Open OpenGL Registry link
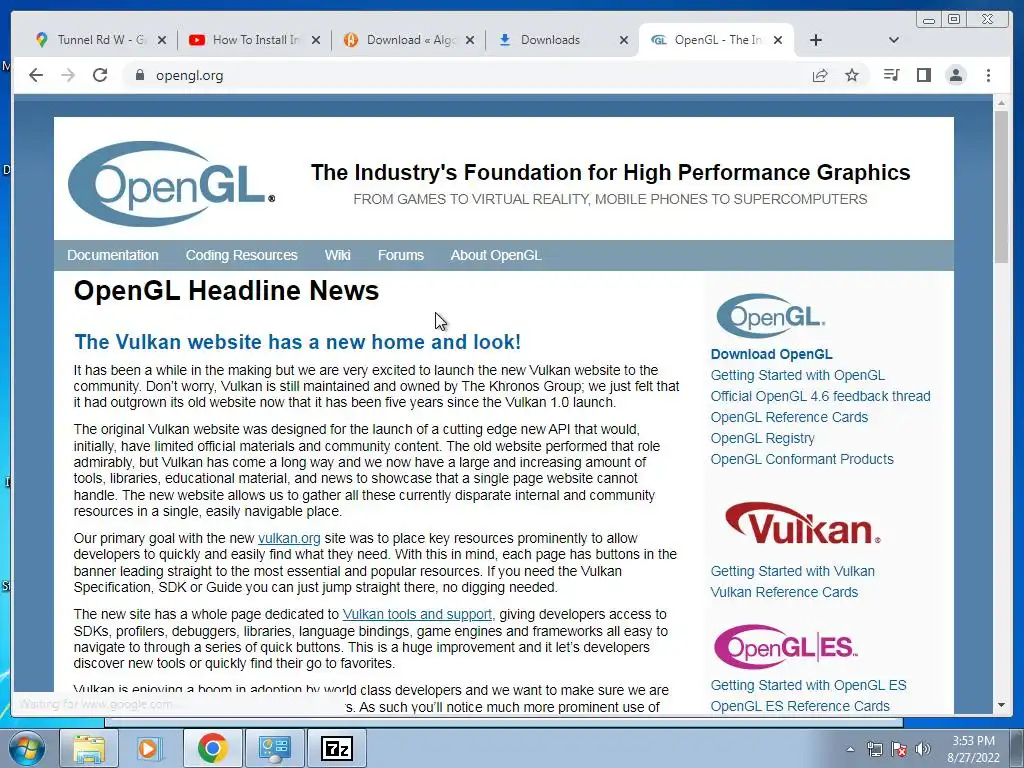 [762, 438]
